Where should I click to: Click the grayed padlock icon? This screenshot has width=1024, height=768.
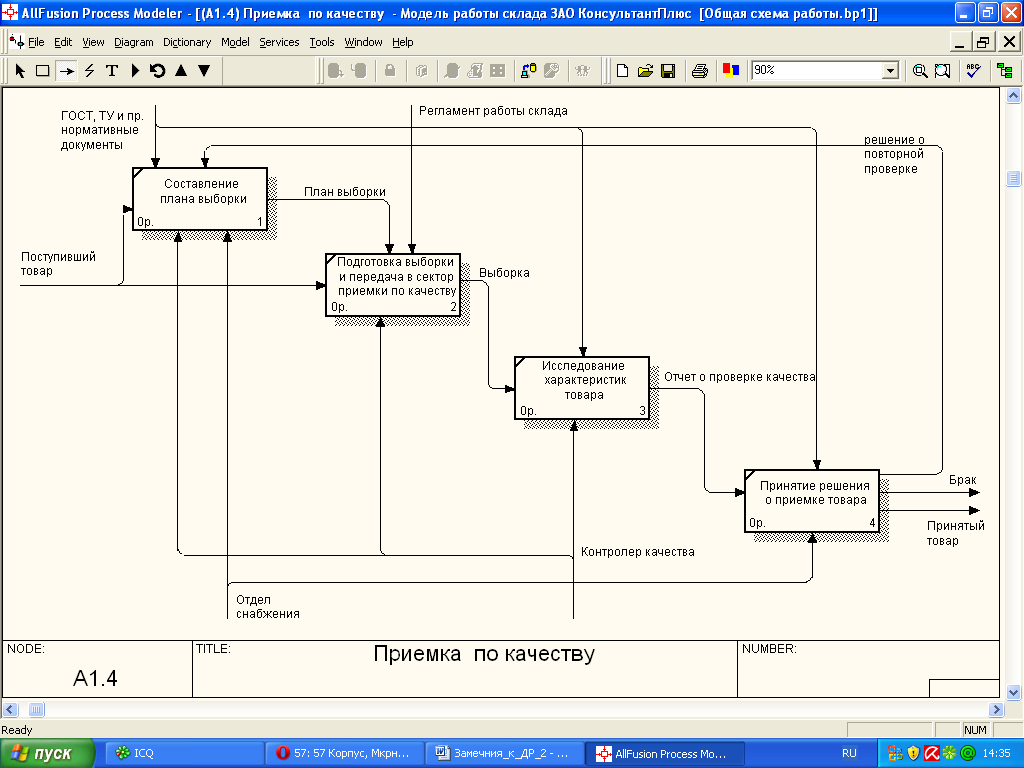pos(390,71)
